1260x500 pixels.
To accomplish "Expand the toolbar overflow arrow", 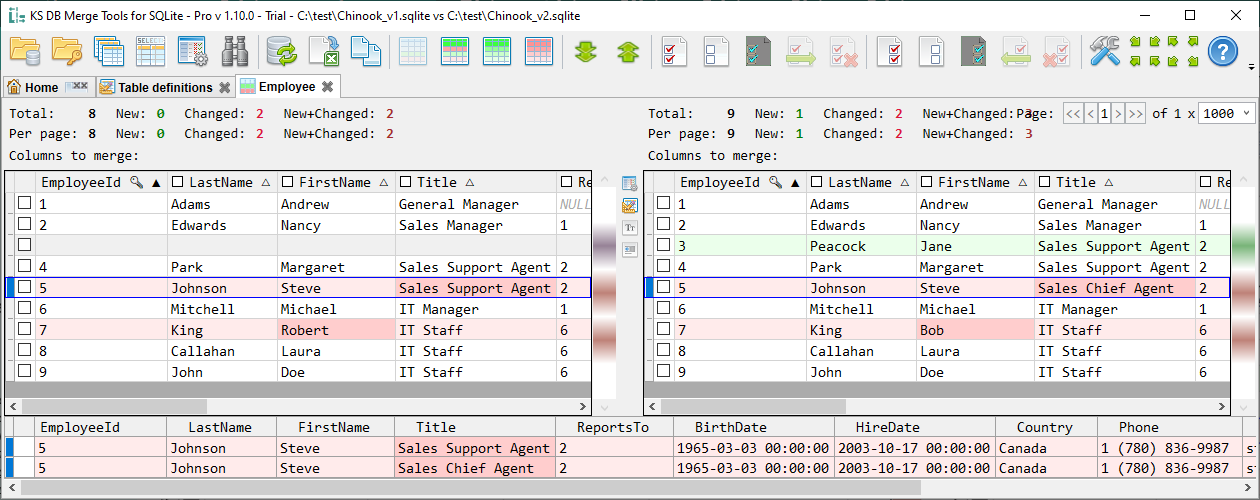I will tap(1252, 67).
